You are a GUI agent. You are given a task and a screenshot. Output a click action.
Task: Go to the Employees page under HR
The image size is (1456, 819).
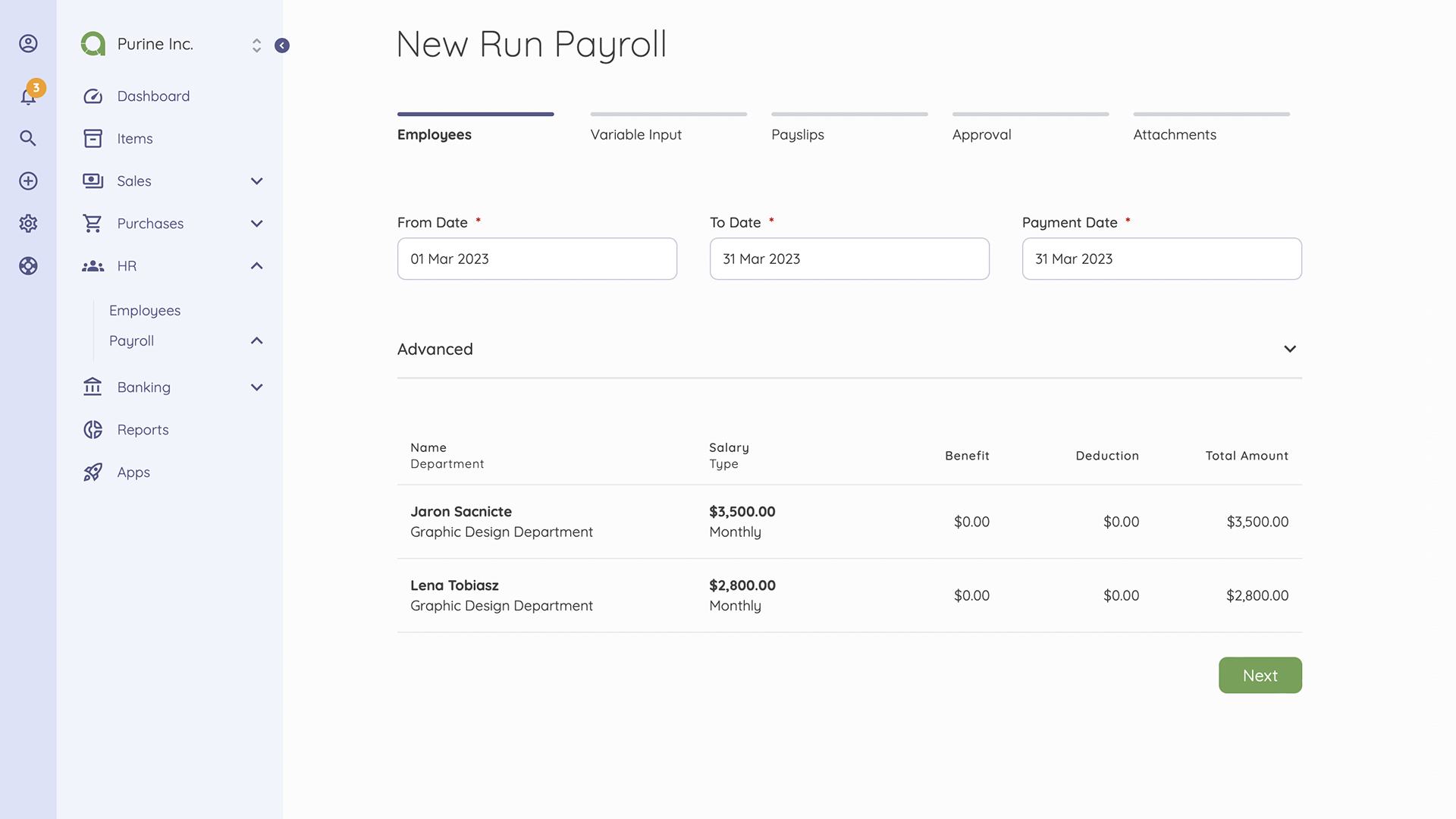[x=144, y=309]
